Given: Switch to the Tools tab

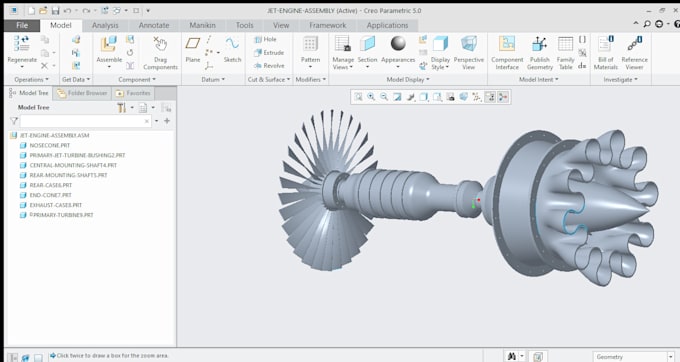Looking at the screenshot, I should pyautogui.click(x=245, y=26).
